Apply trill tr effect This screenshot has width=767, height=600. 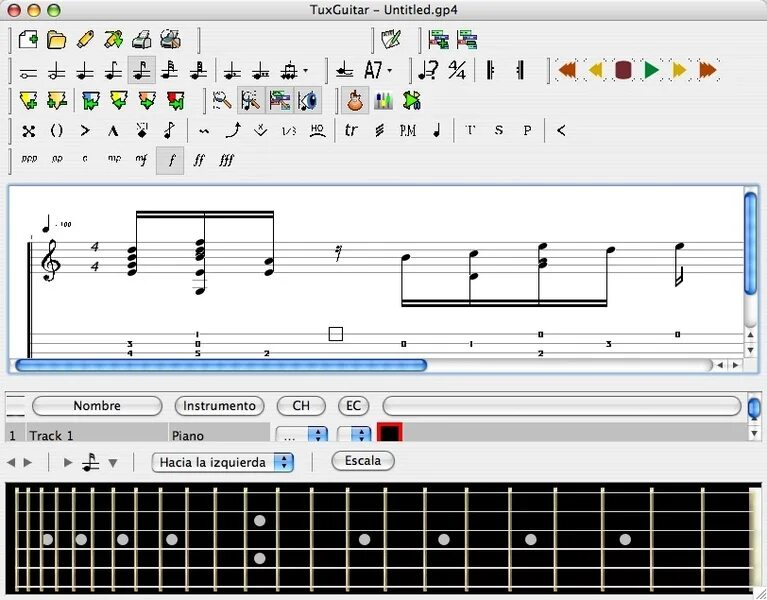351,131
